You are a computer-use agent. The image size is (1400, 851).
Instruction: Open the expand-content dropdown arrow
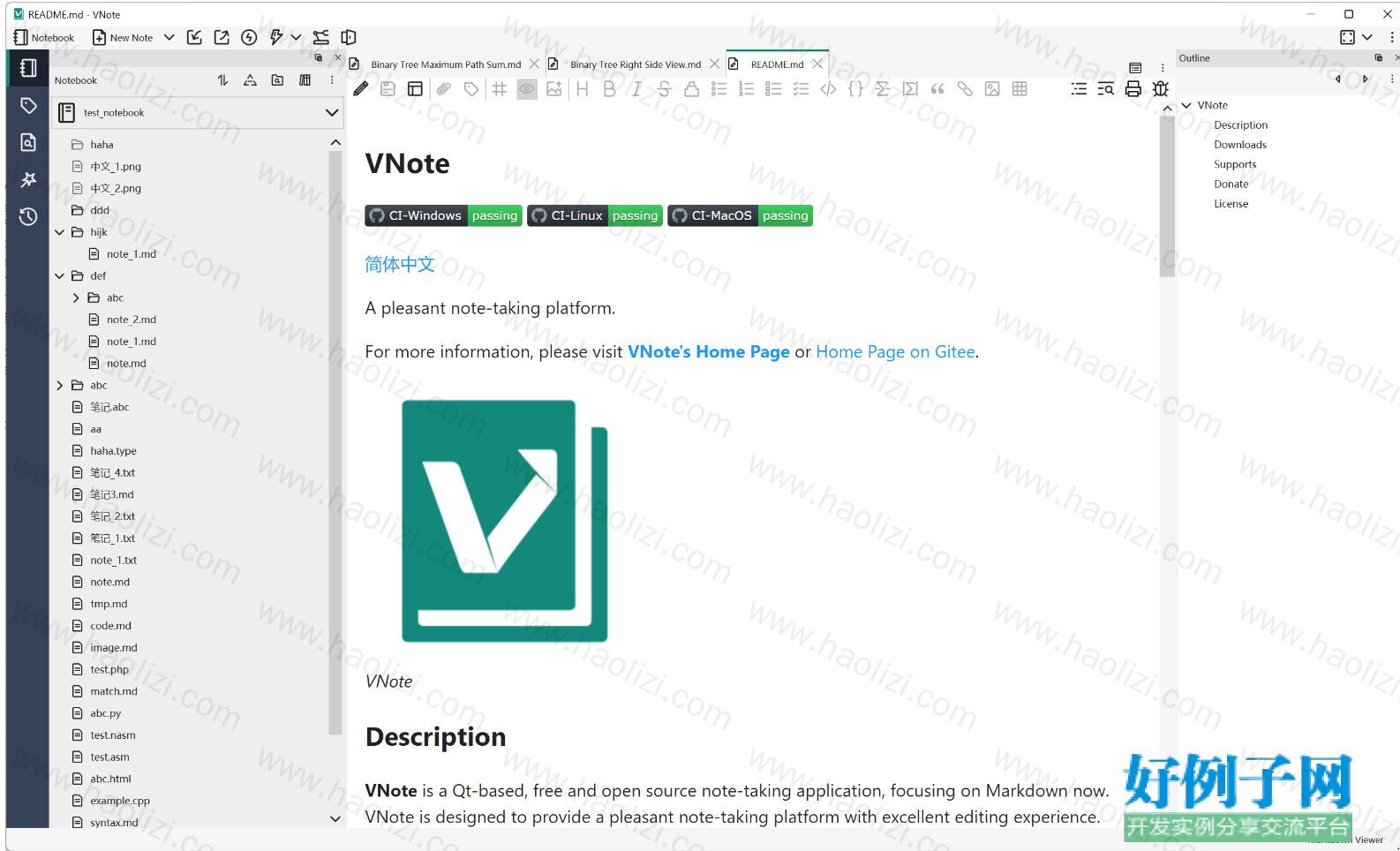pyautogui.click(x=1367, y=37)
